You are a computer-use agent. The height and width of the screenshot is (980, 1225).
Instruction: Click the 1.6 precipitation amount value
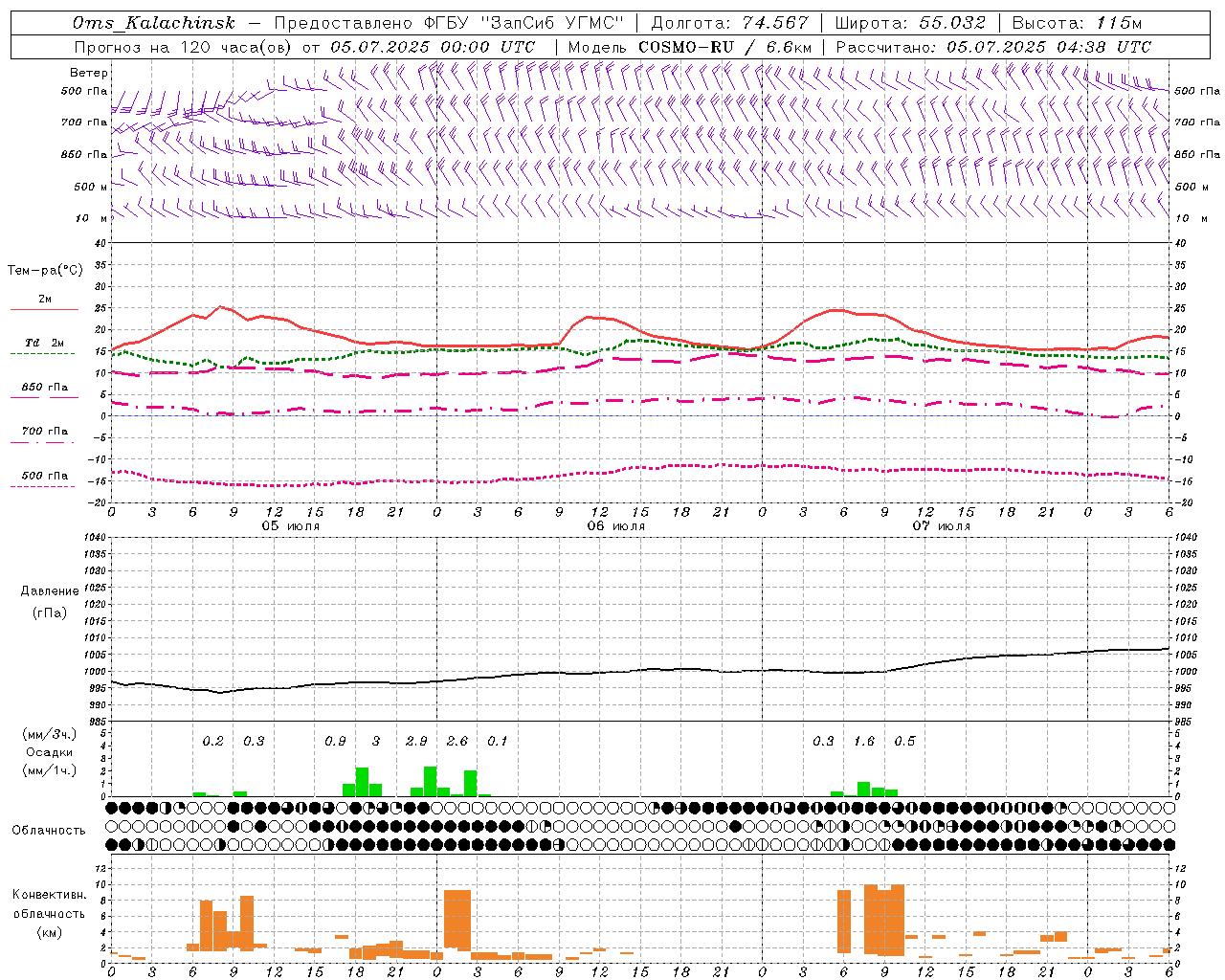(x=864, y=741)
